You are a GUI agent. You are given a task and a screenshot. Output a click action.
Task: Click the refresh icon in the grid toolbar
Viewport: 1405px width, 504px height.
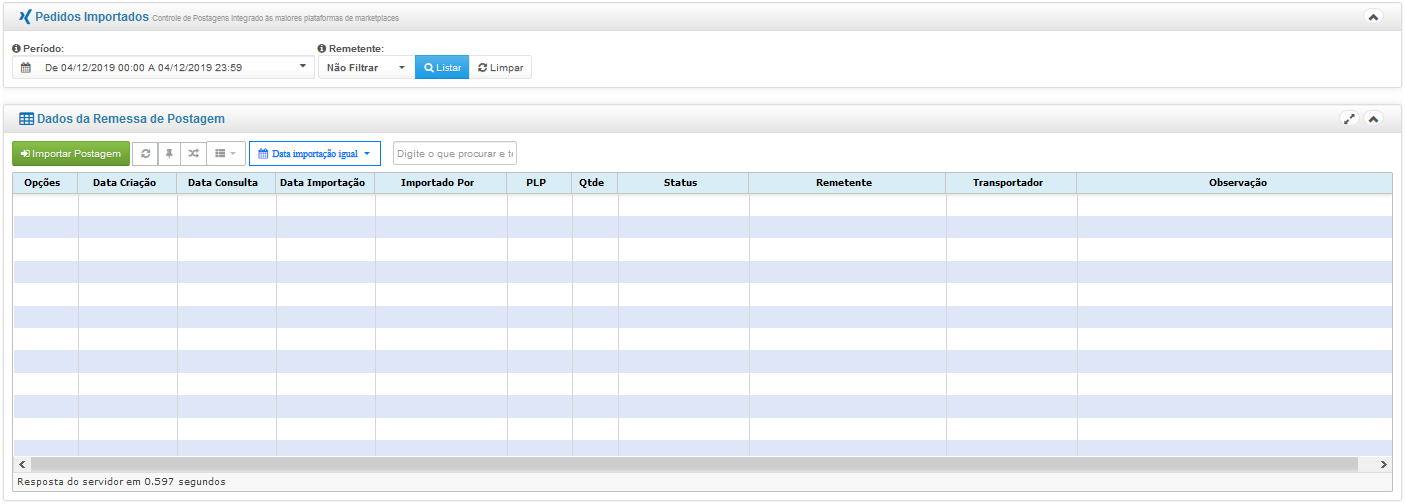coord(145,154)
